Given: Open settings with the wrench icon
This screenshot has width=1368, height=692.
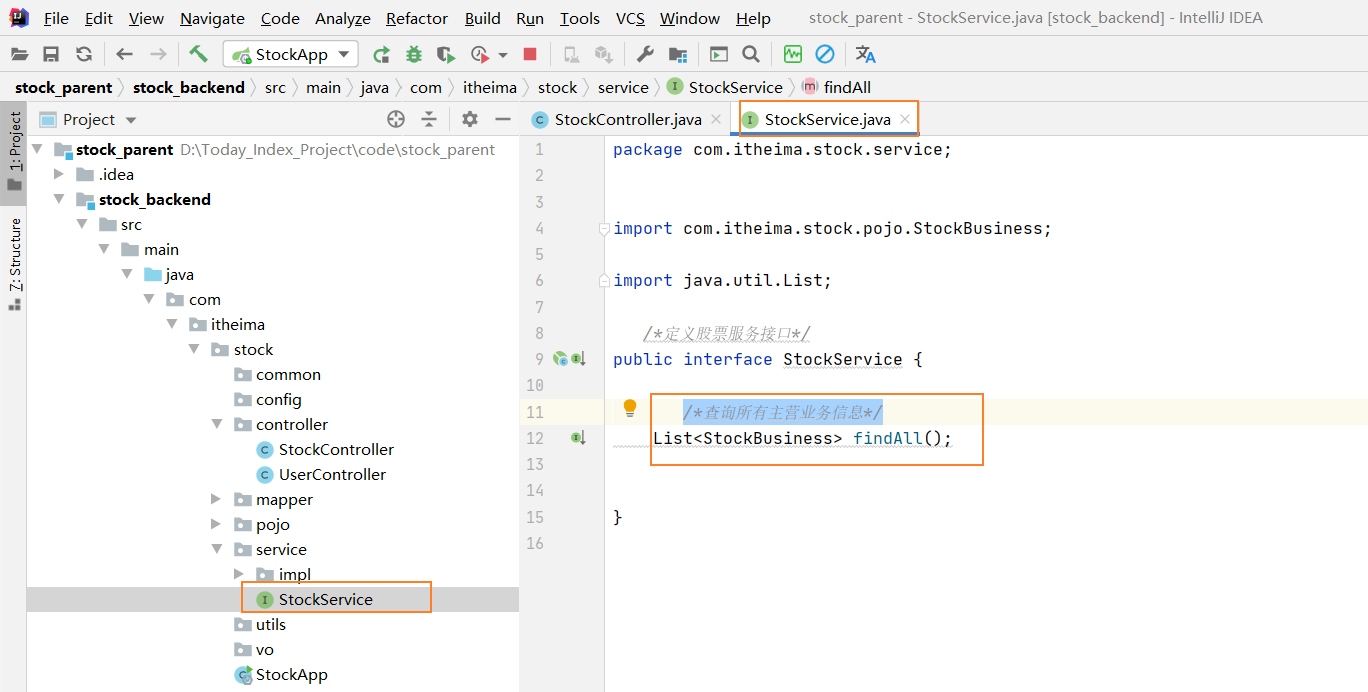Looking at the screenshot, I should (x=645, y=54).
